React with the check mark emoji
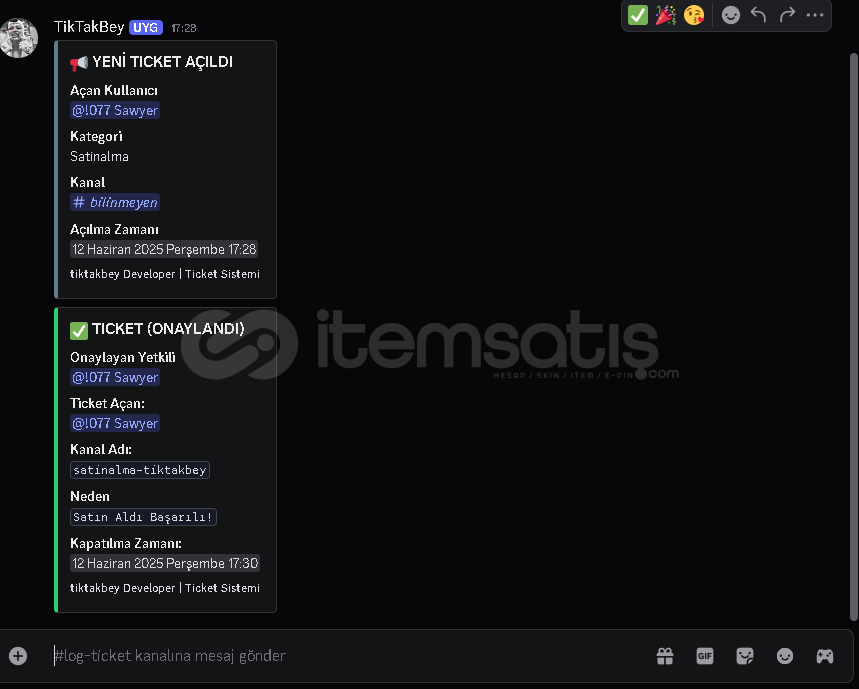 tap(638, 15)
